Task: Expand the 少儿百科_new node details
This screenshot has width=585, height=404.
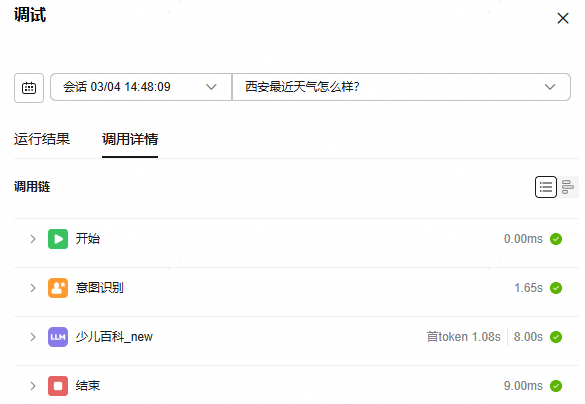Action: [x=33, y=337]
